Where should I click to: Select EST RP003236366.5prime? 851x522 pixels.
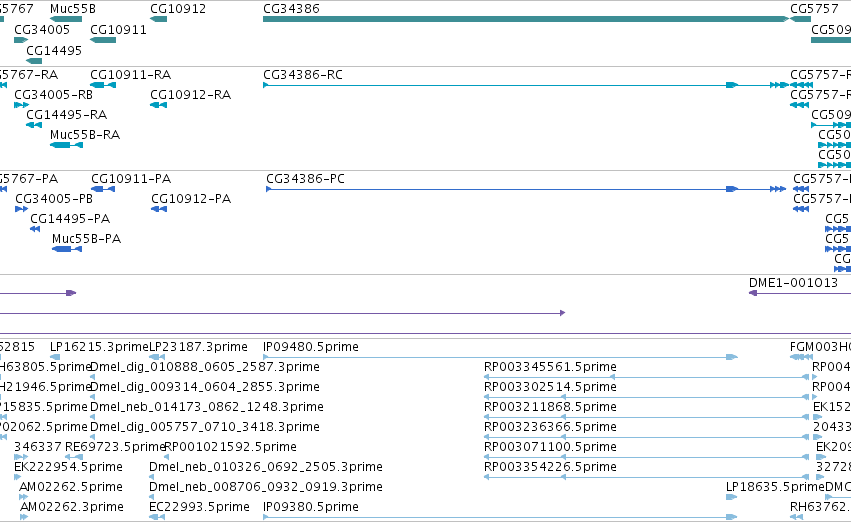point(550,428)
